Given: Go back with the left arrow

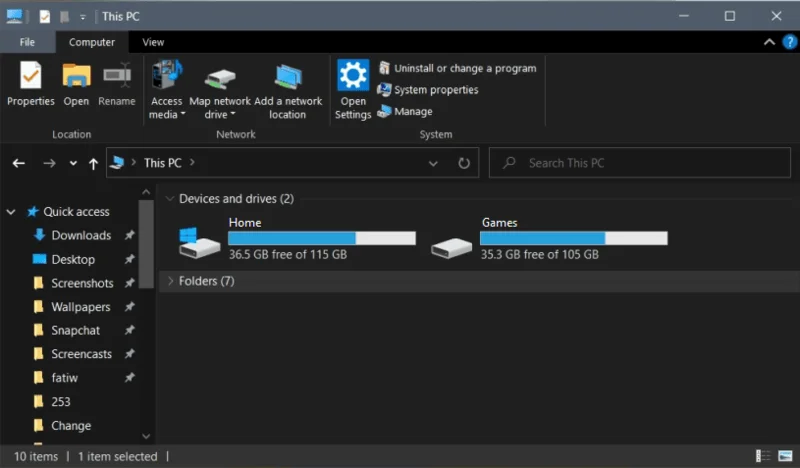Looking at the screenshot, I should pyautogui.click(x=19, y=163).
